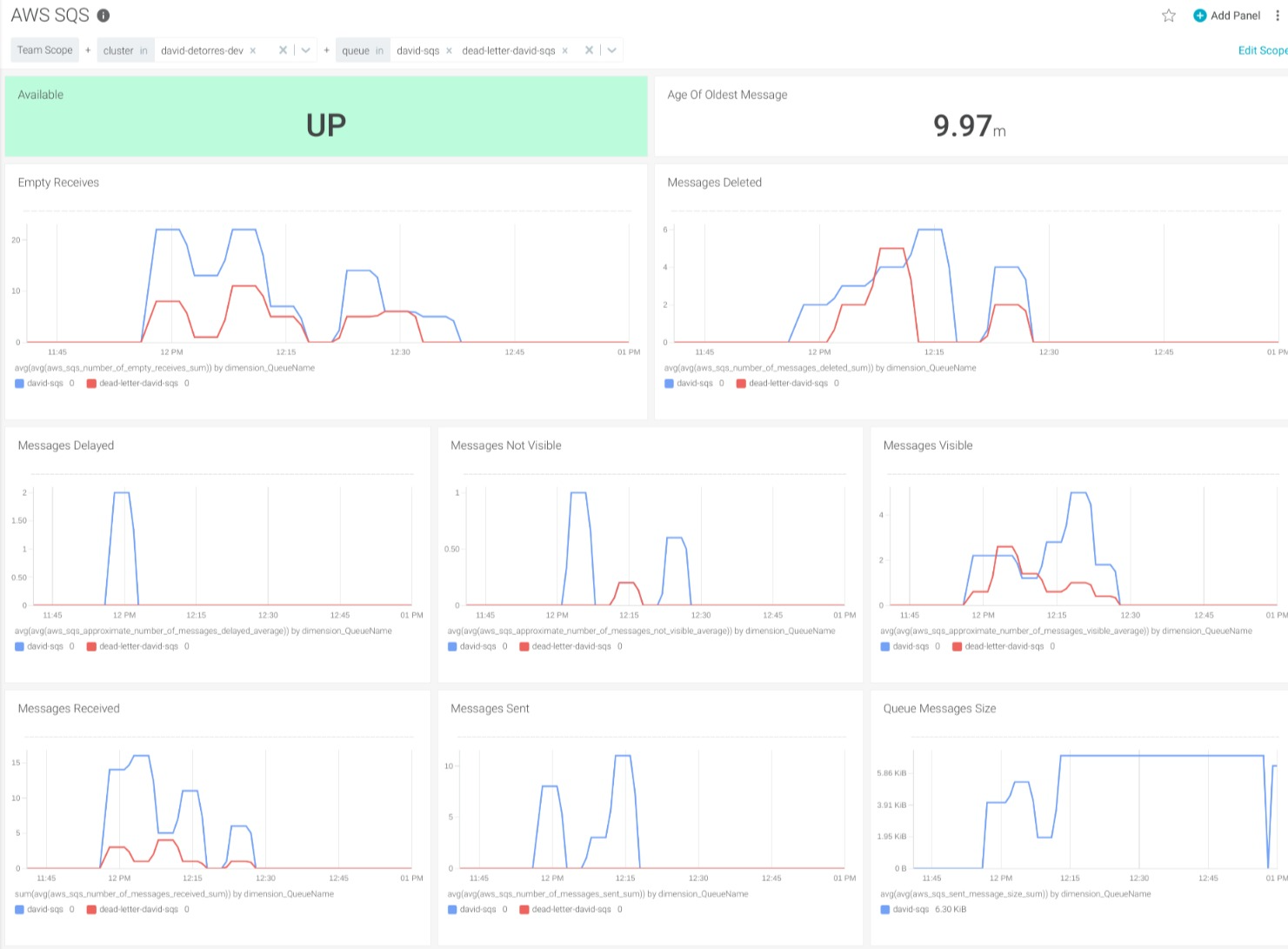The width and height of the screenshot is (1288, 949).
Task: Select the Age Of Oldest Message value 9.97
Action: pyautogui.click(x=963, y=126)
